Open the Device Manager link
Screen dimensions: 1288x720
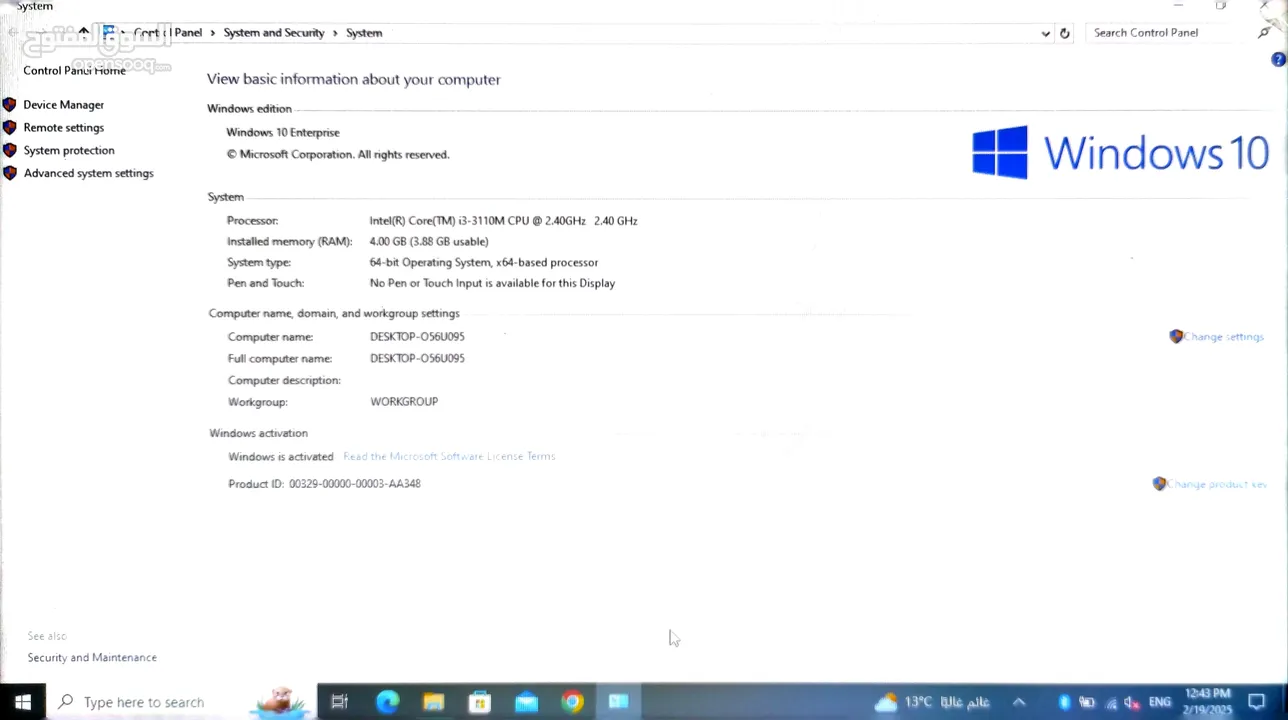click(63, 105)
